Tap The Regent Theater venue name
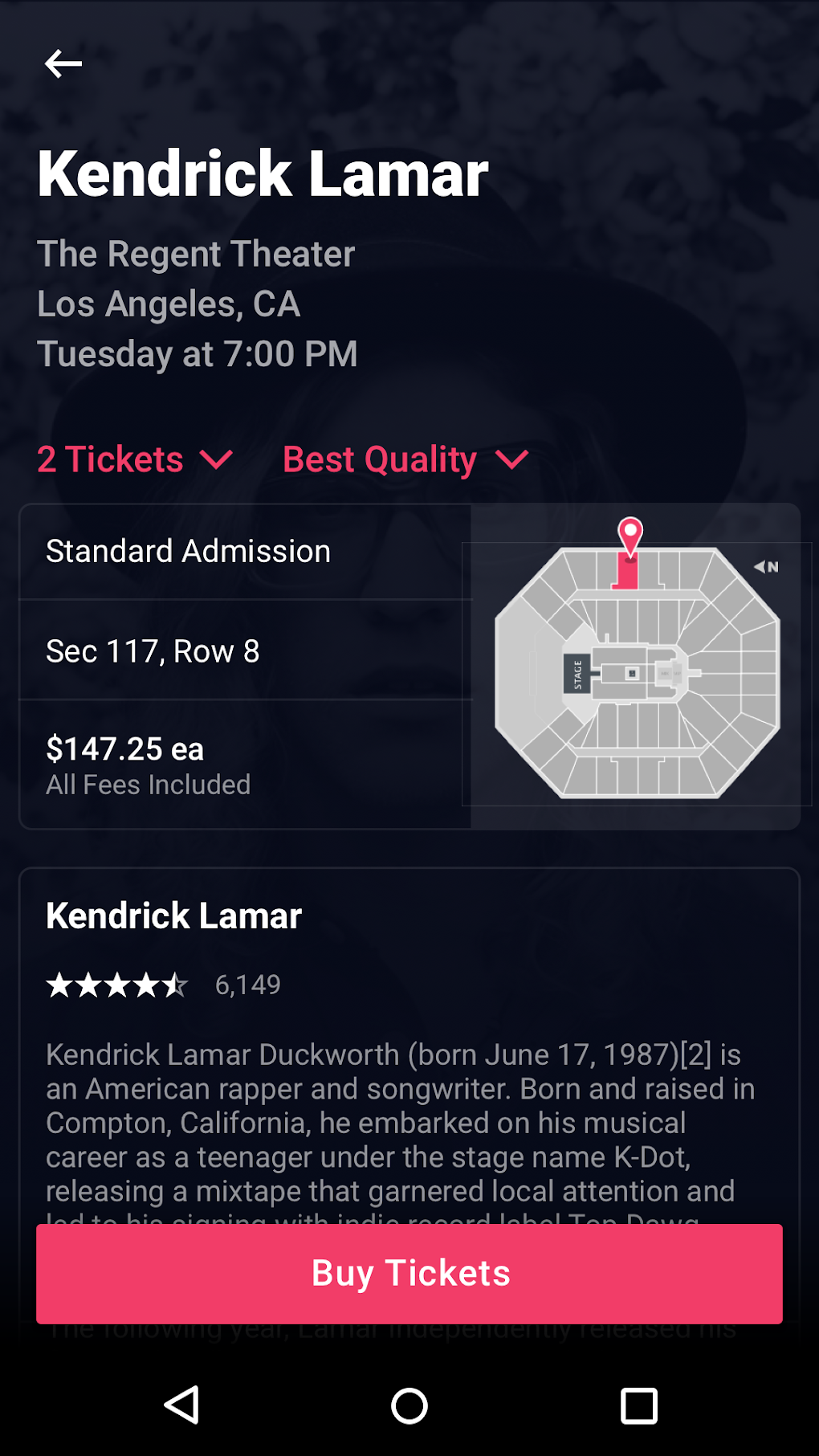Image resolution: width=819 pixels, height=1456 pixels. [x=196, y=254]
